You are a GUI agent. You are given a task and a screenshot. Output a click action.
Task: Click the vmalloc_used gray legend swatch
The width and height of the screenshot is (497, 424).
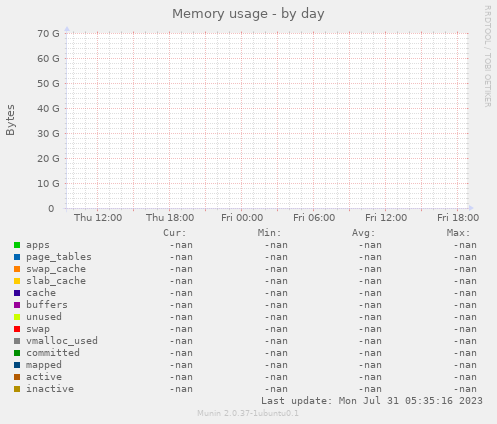(x=17, y=341)
